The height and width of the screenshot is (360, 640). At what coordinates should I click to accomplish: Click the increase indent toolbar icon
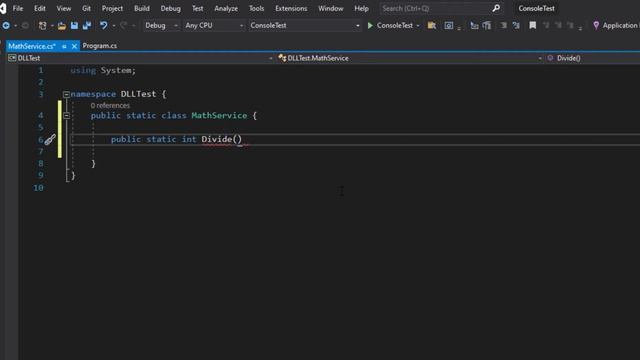coord(516,25)
